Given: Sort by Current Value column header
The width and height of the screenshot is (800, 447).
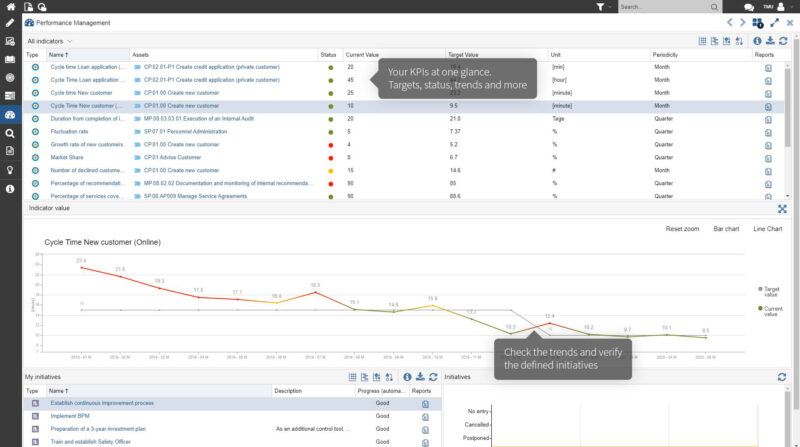Looking at the screenshot, I should point(363,55).
